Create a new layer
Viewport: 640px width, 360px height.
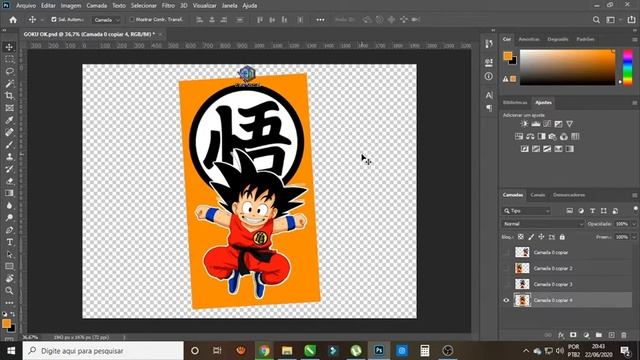[x=611, y=335]
